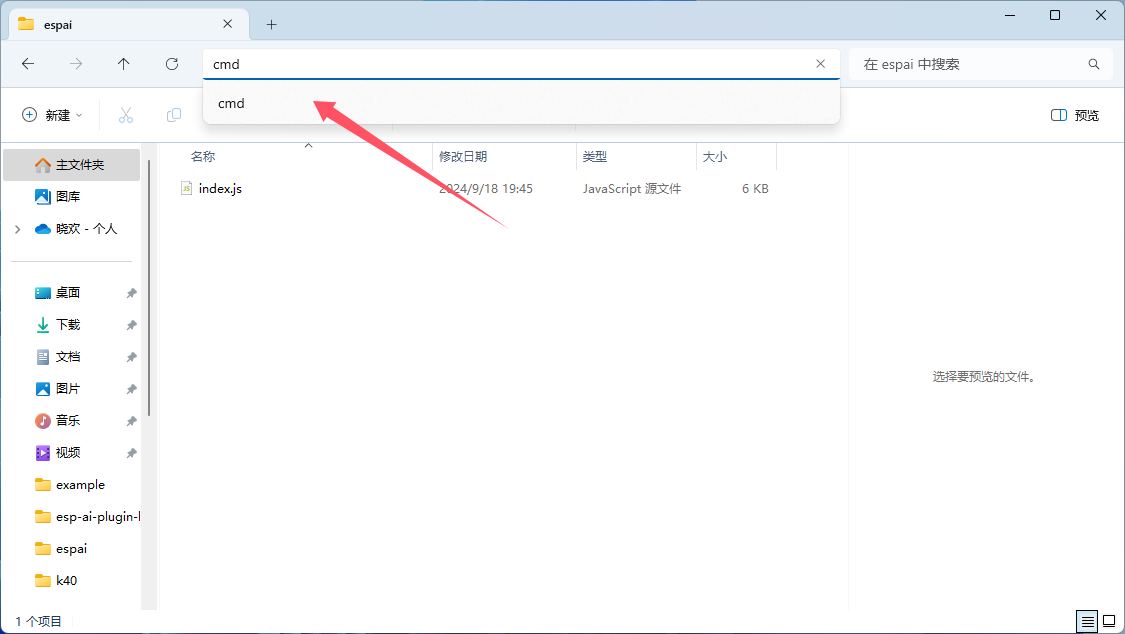
Task: Click the Back navigation arrow
Action: [28, 64]
